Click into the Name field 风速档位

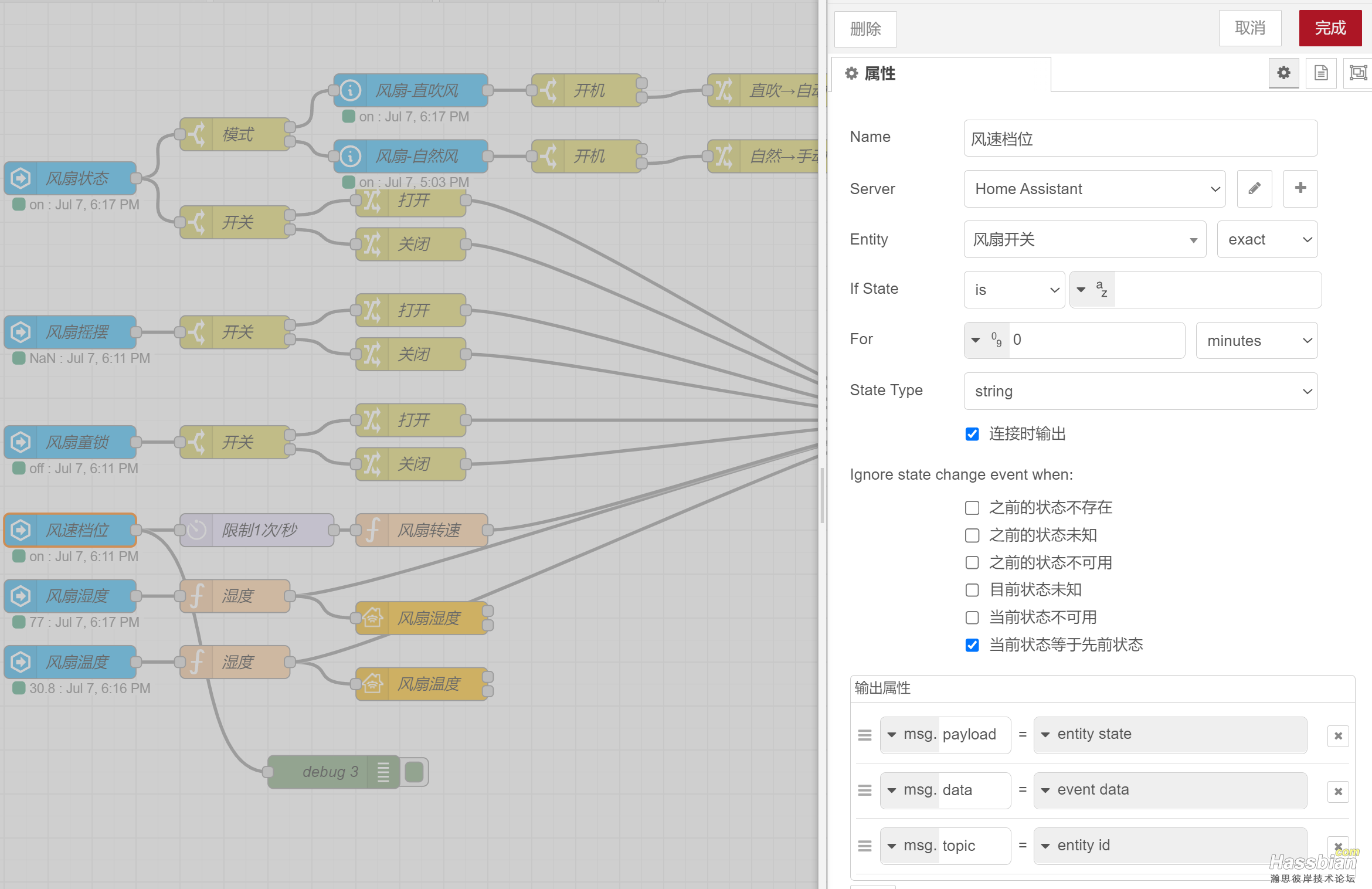1140,138
